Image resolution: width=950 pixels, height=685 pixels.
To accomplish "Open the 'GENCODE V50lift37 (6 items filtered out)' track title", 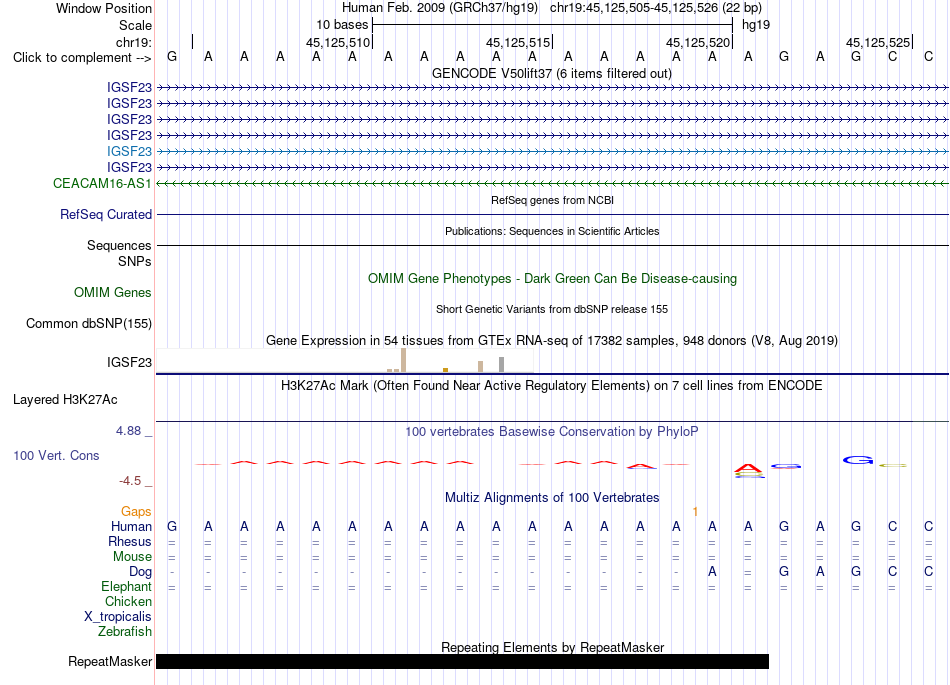I will tap(551, 74).
